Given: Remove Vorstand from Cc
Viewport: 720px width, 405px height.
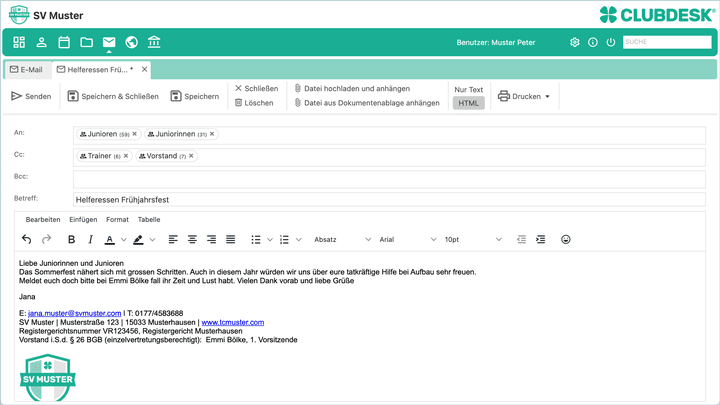Looking at the screenshot, I should tap(191, 156).
